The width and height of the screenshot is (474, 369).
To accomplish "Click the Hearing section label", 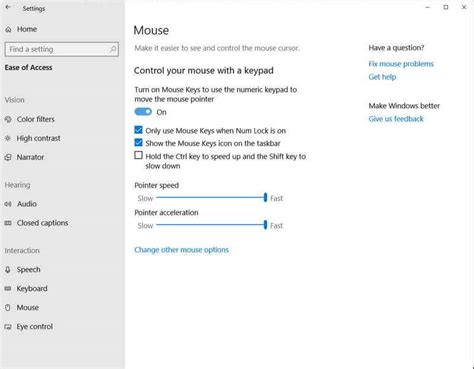I will 17,185.
